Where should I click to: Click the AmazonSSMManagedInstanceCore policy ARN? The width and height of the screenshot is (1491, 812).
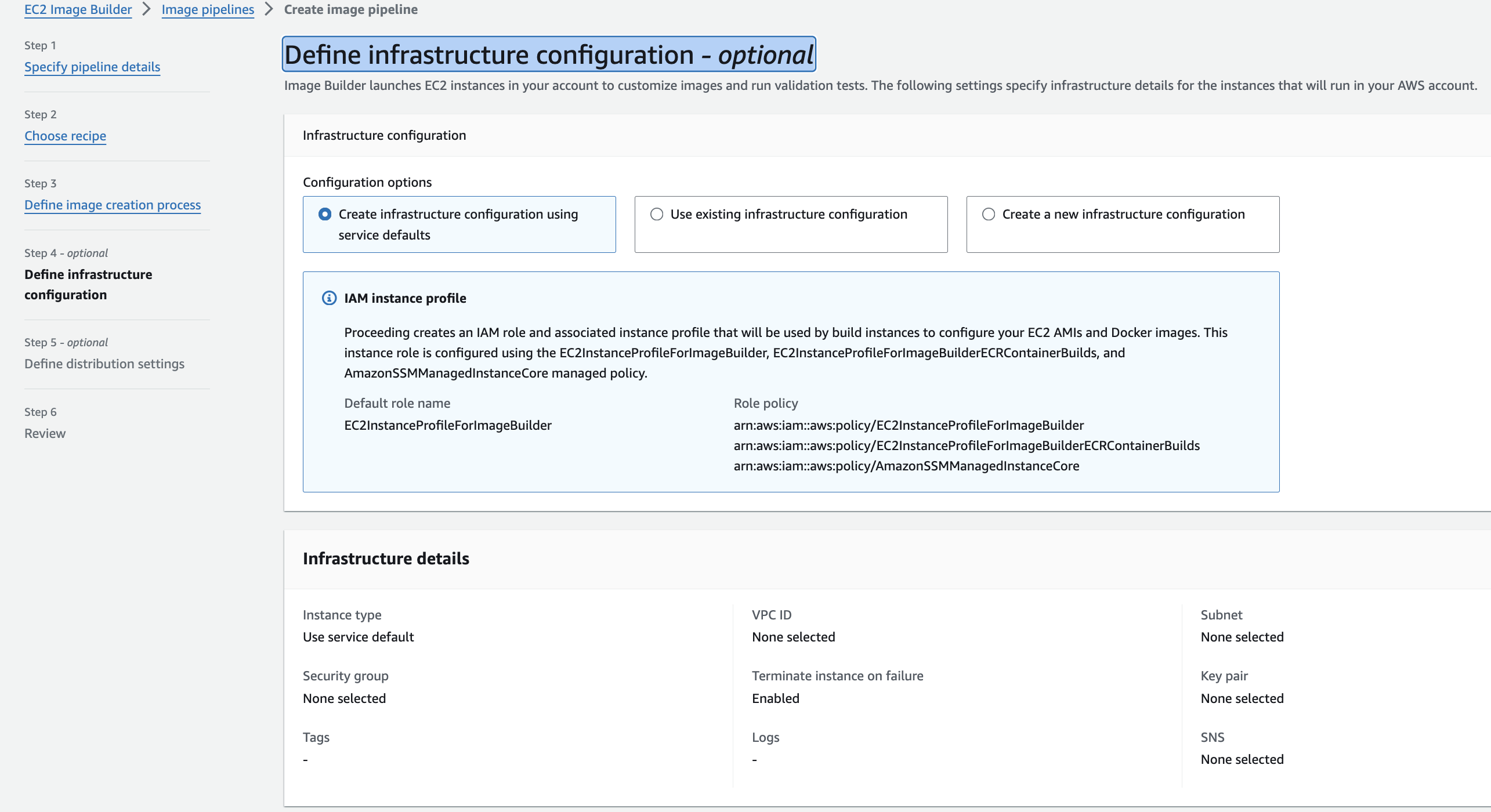pos(906,466)
